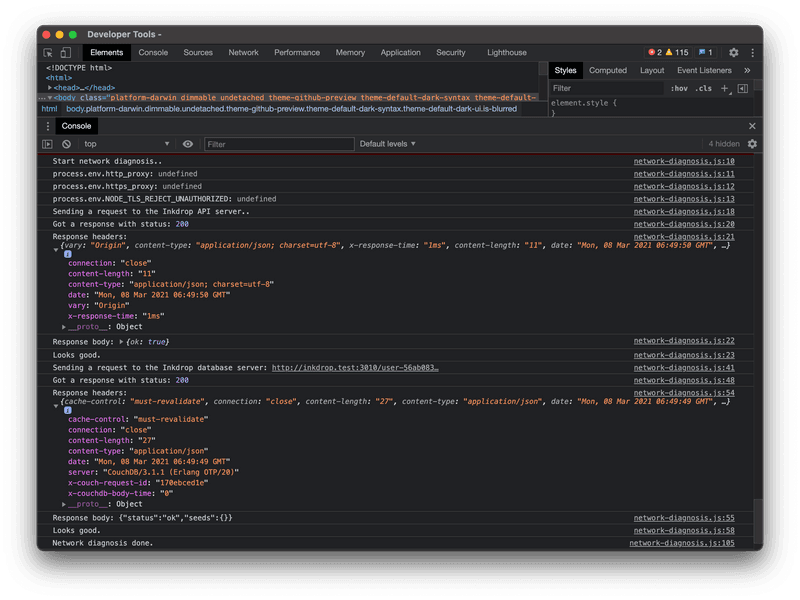The height and width of the screenshot is (600, 800).
Task: Open the DevTools more options menu
Action: 751,53
